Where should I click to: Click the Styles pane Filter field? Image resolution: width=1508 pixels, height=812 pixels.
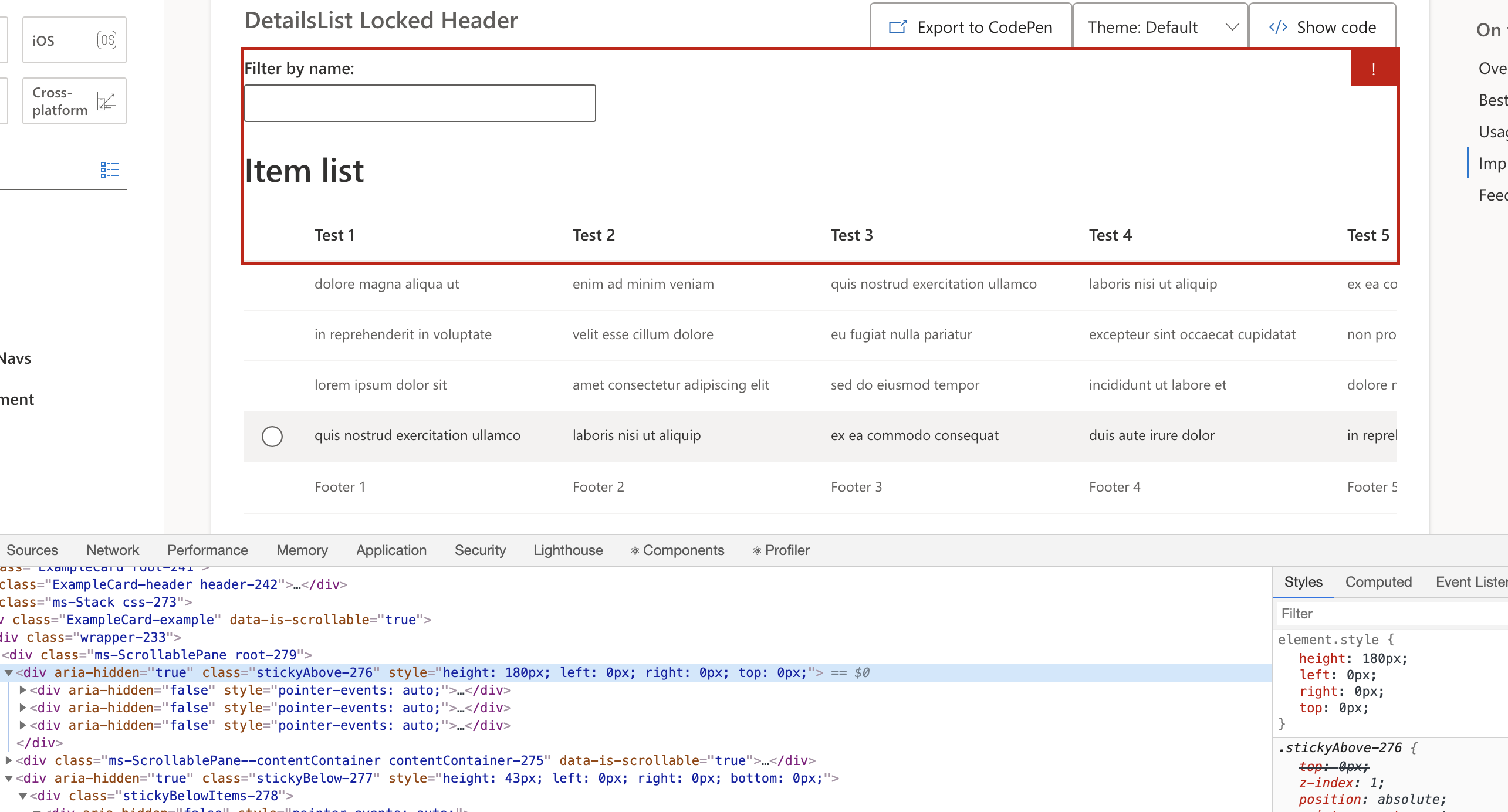1391,614
